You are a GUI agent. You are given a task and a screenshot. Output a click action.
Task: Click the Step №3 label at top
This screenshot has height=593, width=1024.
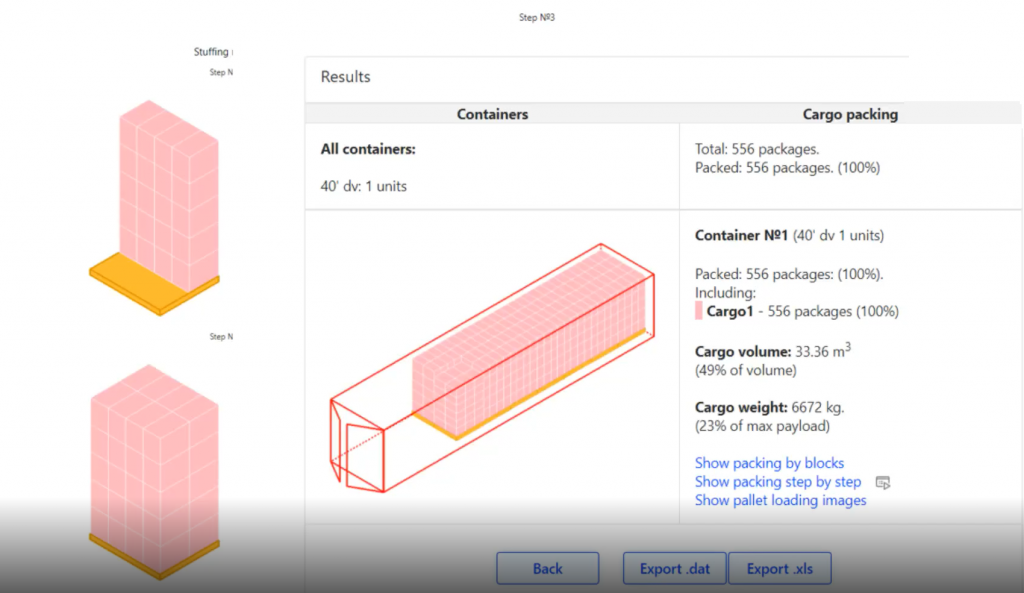click(x=536, y=17)
